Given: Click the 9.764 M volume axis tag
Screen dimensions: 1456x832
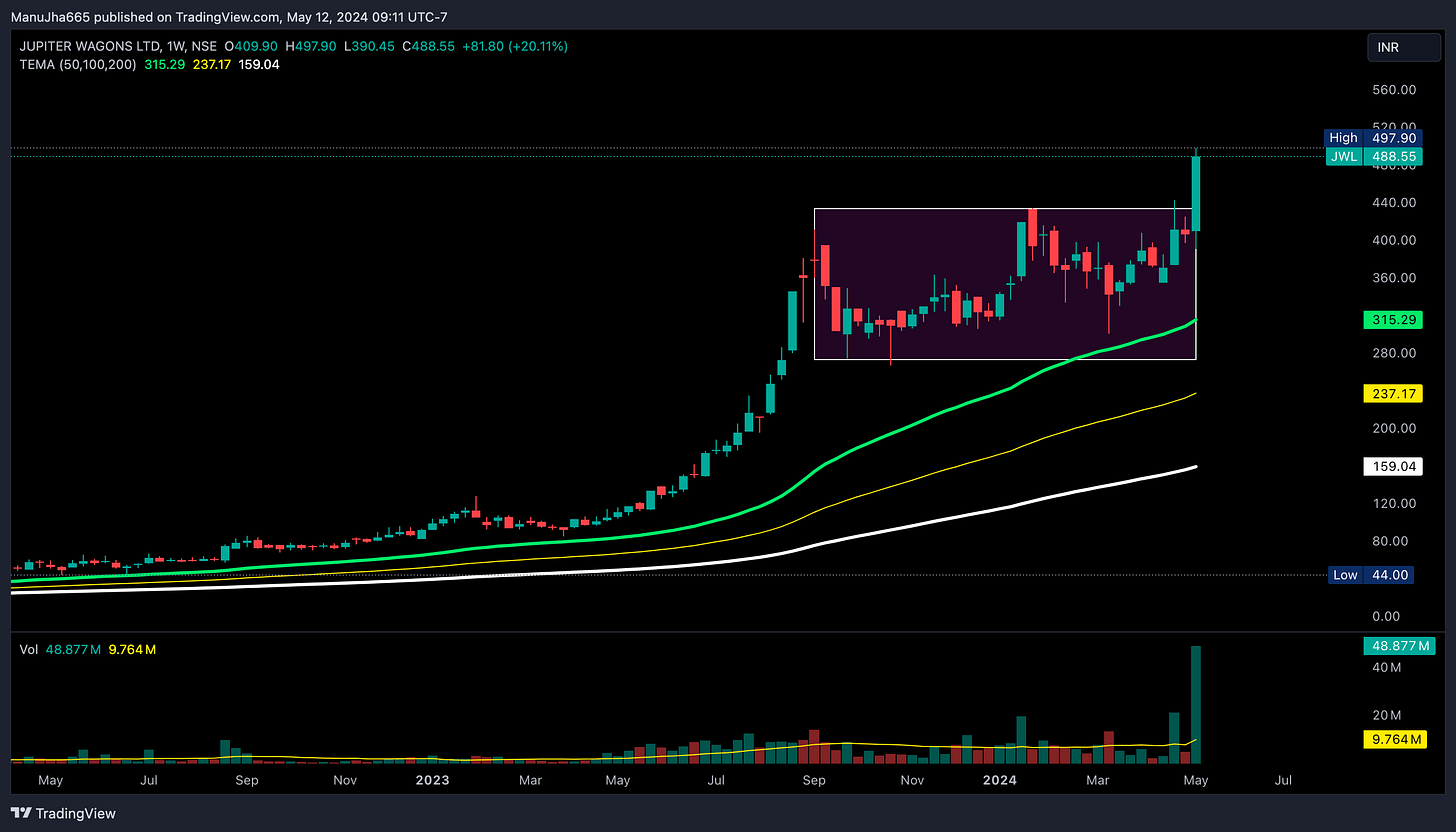Looking at the screenshot, I should tap(1395, 740).
